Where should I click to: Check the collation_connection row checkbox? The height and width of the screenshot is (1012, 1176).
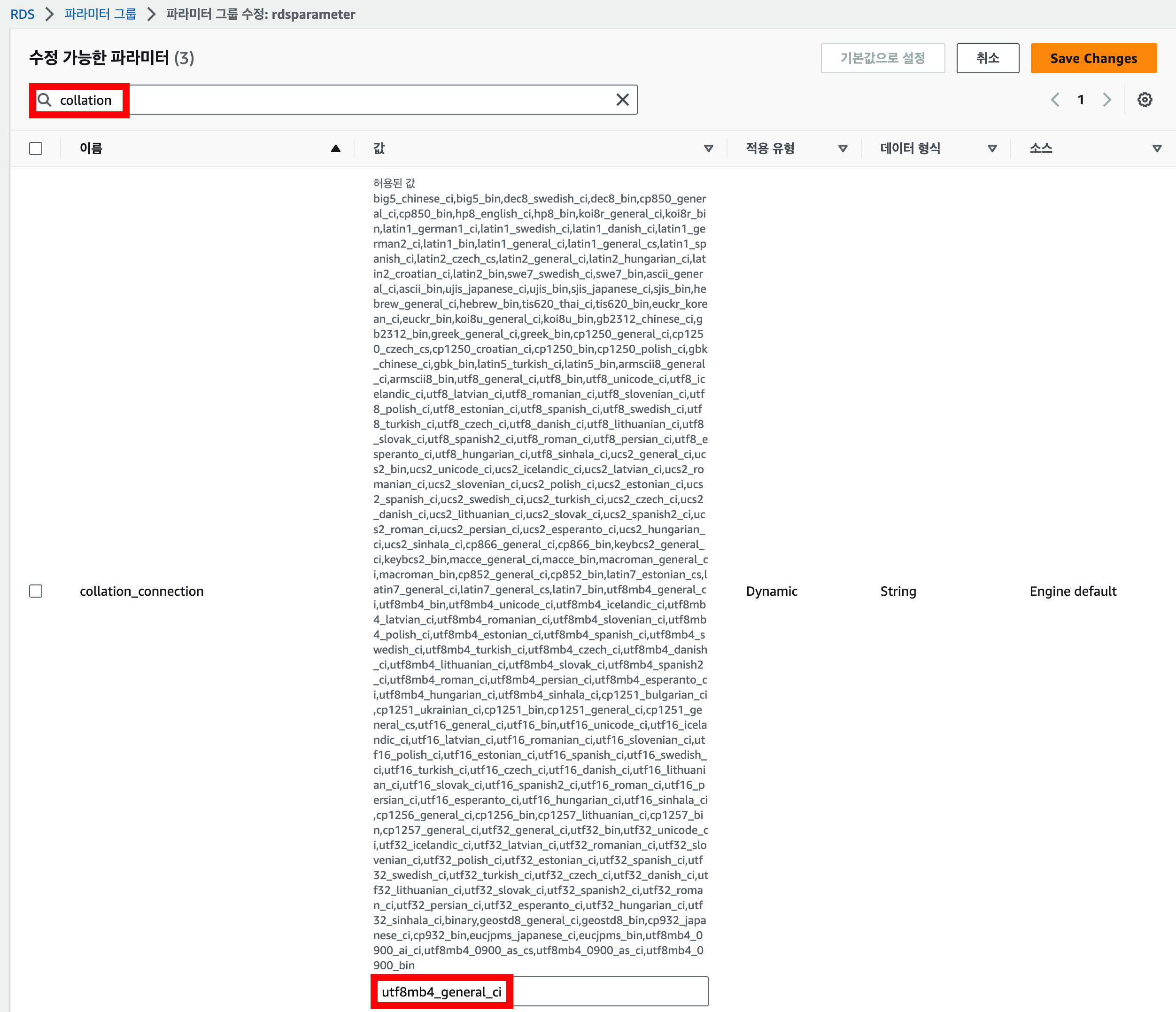pos(36,591)
